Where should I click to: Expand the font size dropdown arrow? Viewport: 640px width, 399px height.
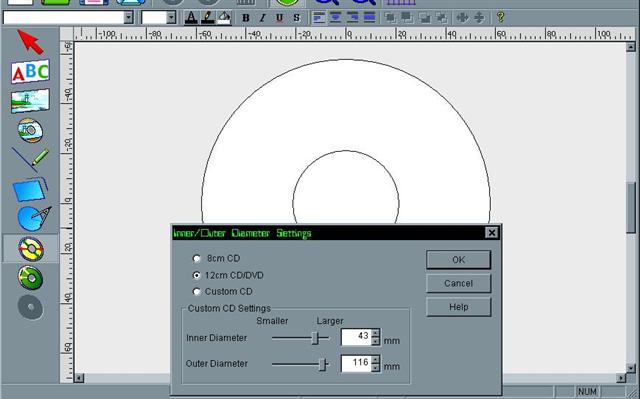(171, 18)
